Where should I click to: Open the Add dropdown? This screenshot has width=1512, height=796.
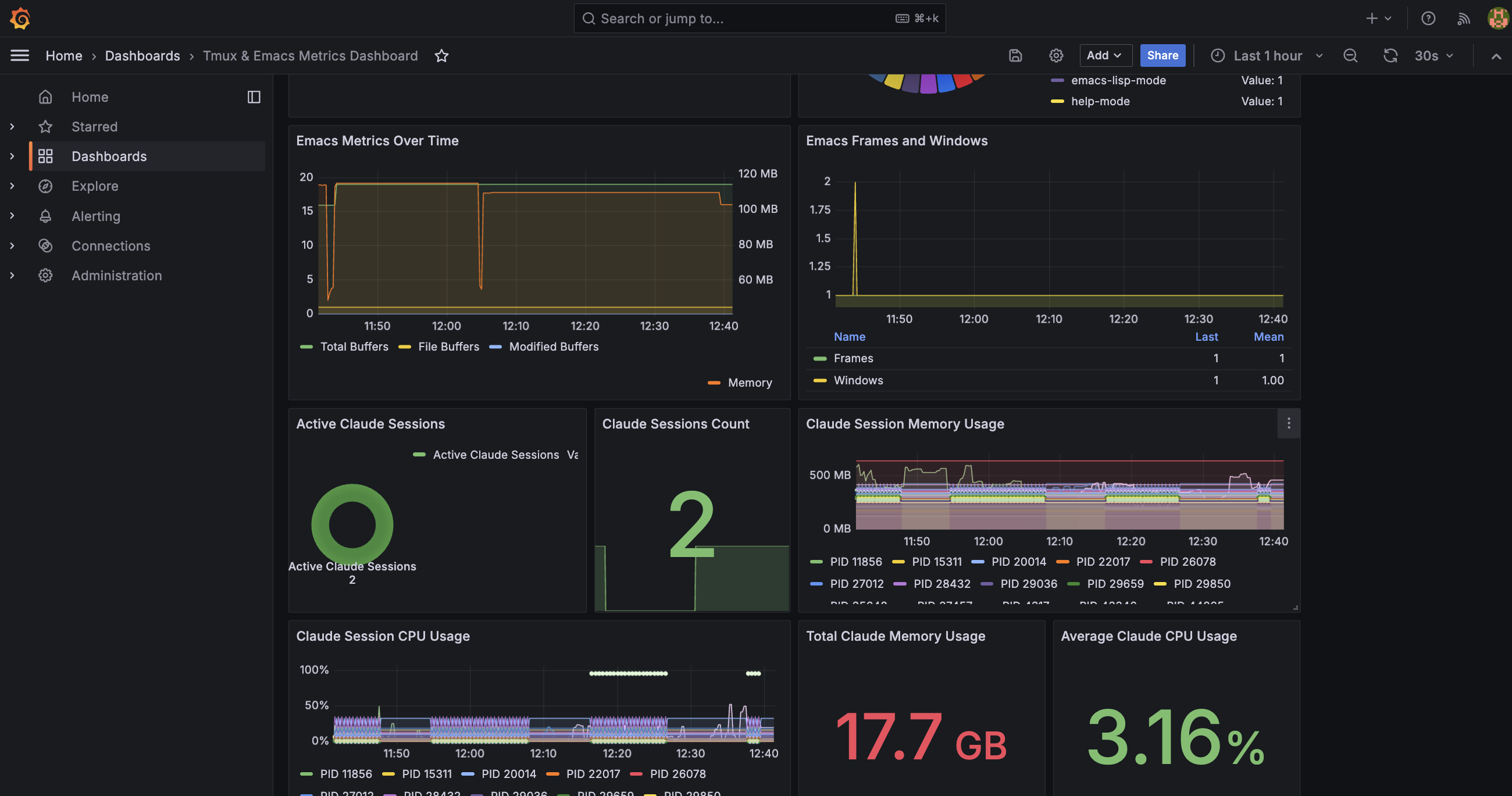point(1106,56)
